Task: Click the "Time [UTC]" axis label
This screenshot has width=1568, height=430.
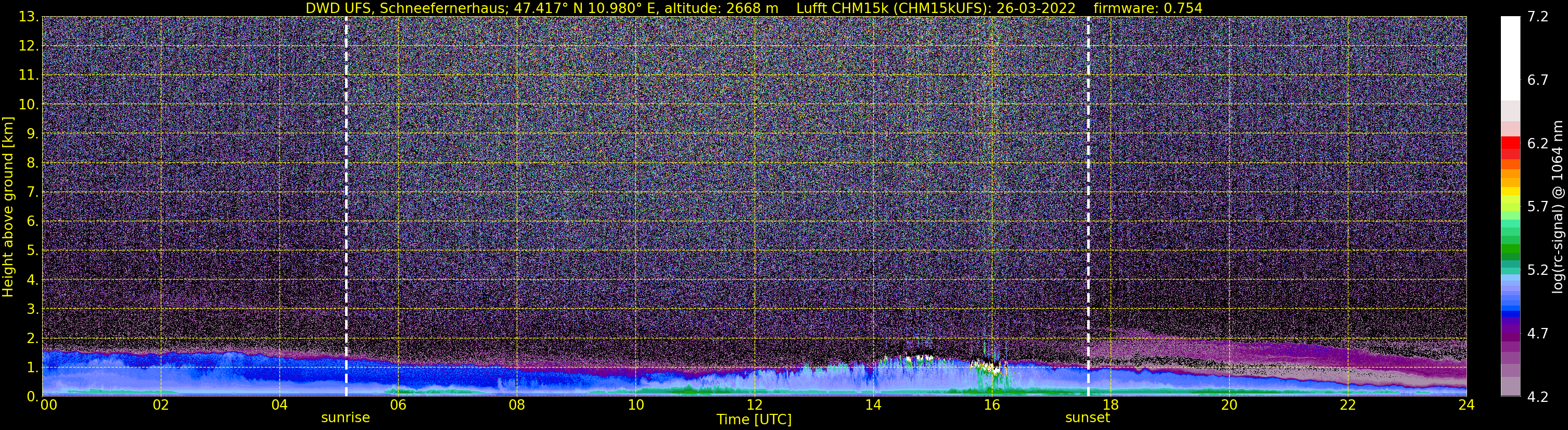Action: pyautogui.click(x=754, y=420)
